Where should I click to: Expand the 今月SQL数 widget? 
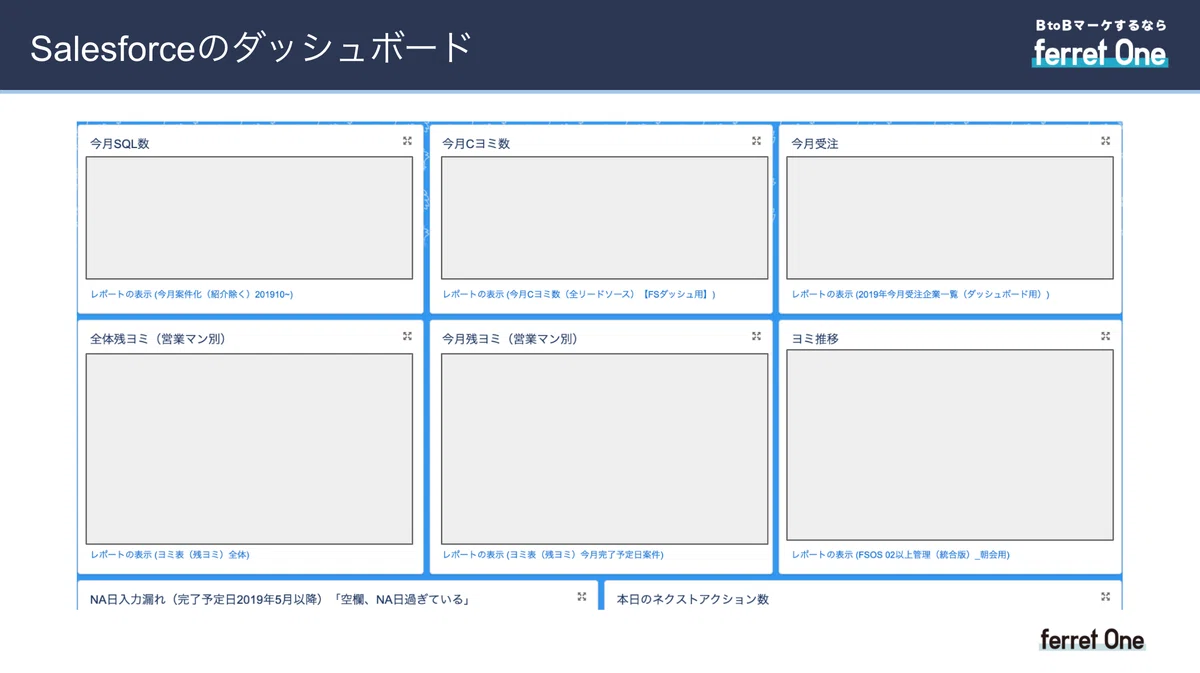(x=407, y=141)
